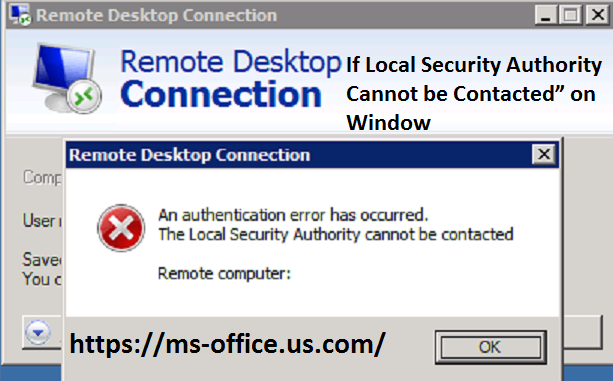Expand Options with the blue arrow

click(x=38, y=333)
